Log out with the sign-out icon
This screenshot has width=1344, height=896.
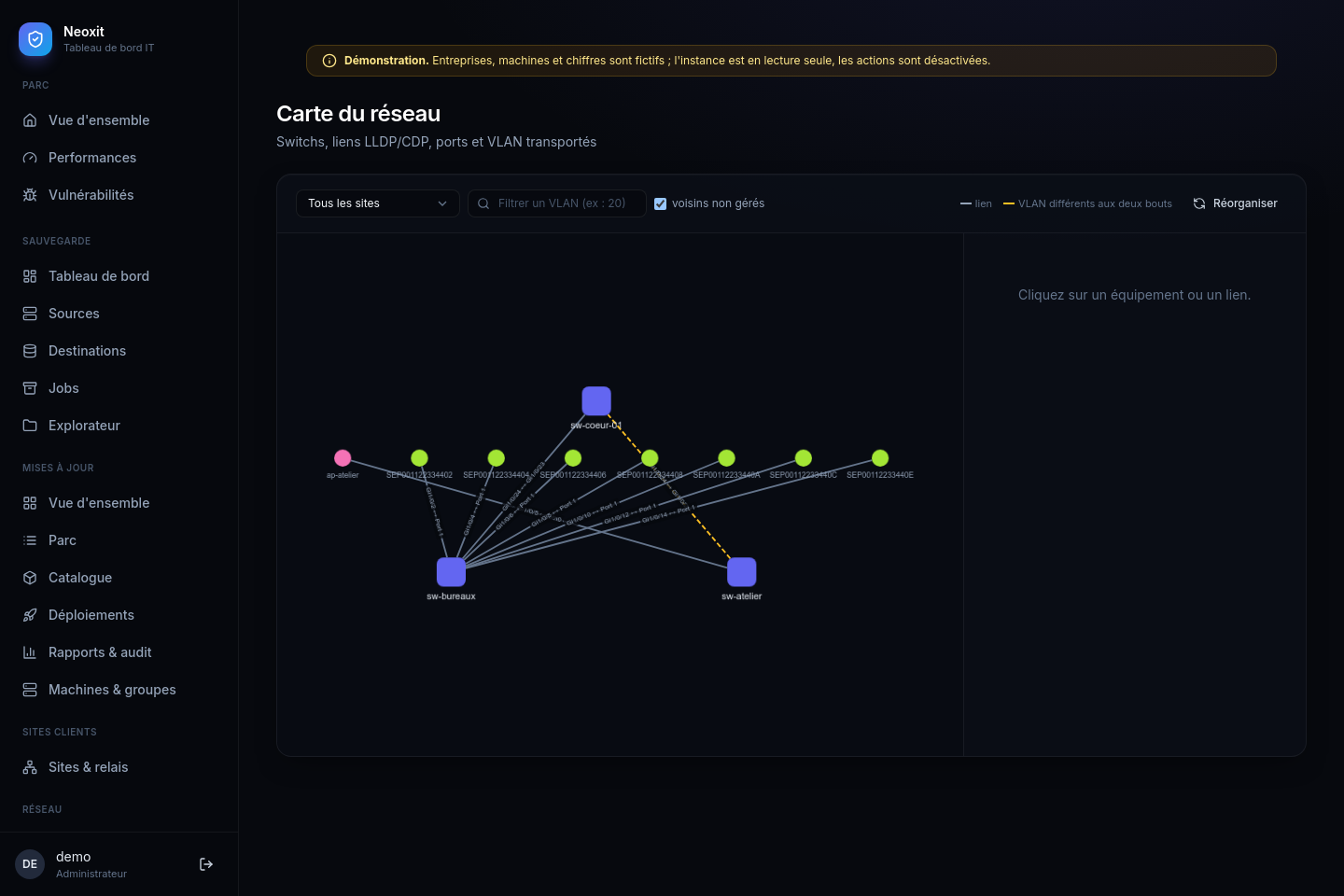click(x=206, y=864)
